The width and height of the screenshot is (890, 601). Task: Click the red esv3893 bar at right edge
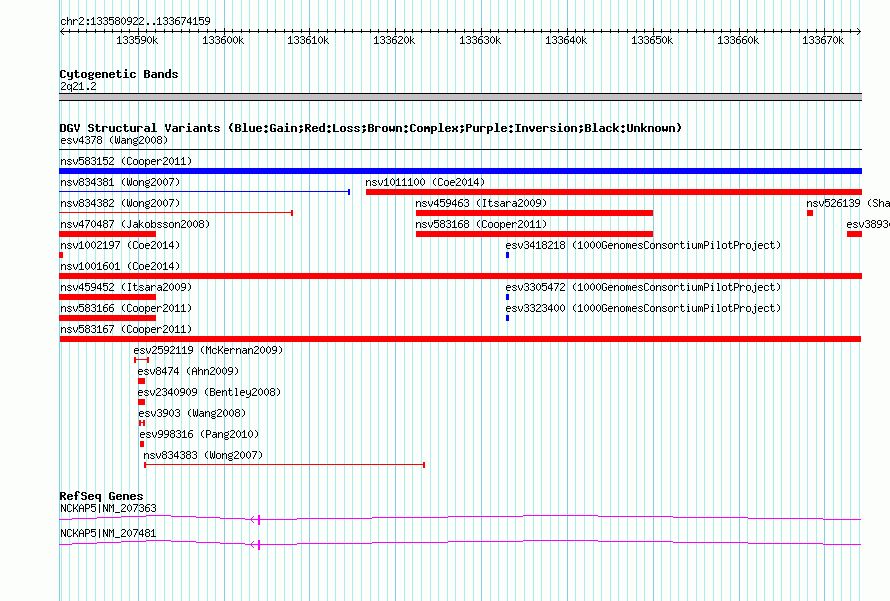pyautogui.click(x=854, y=234)
